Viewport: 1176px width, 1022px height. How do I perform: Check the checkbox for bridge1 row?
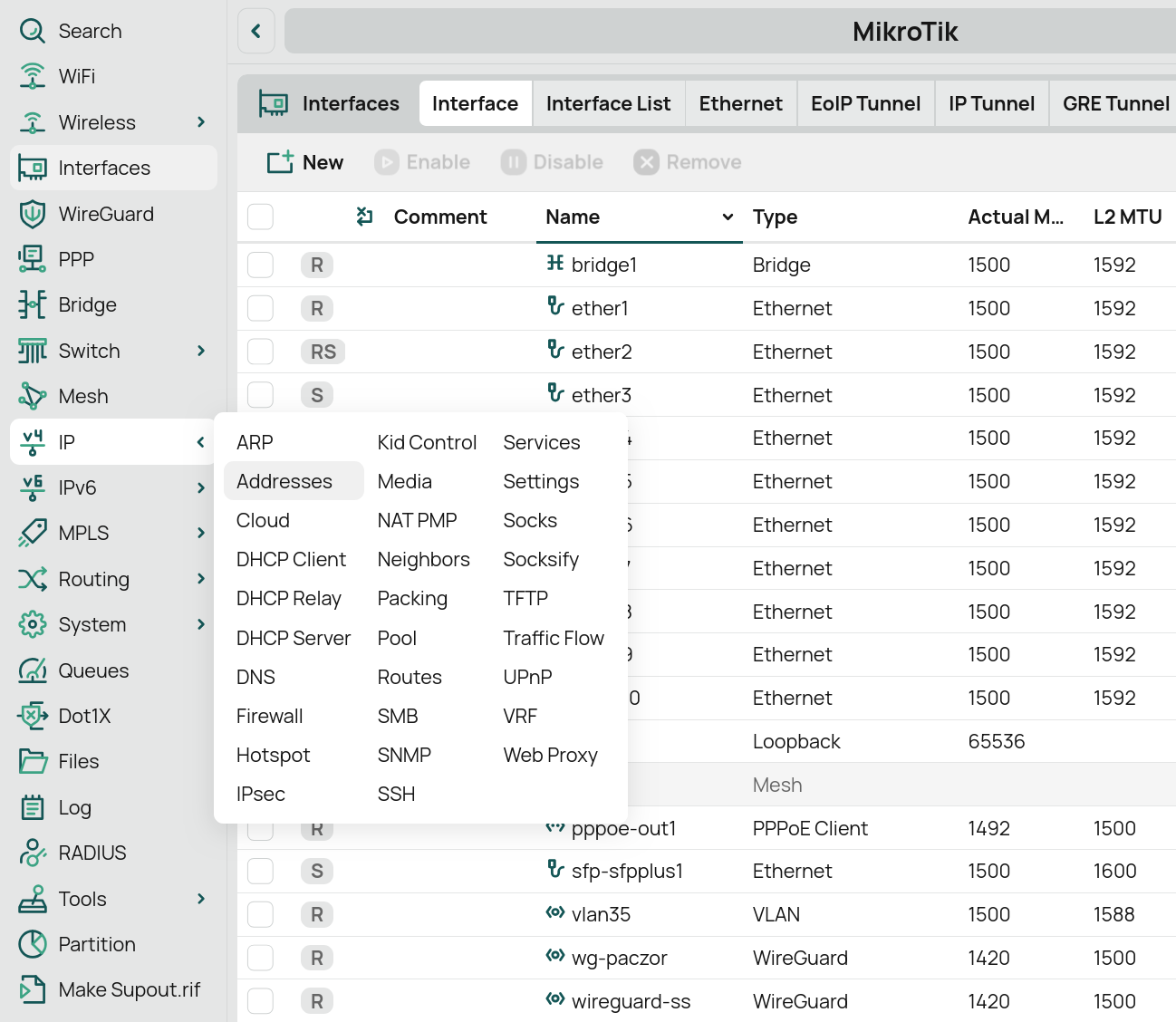(261, 265)
